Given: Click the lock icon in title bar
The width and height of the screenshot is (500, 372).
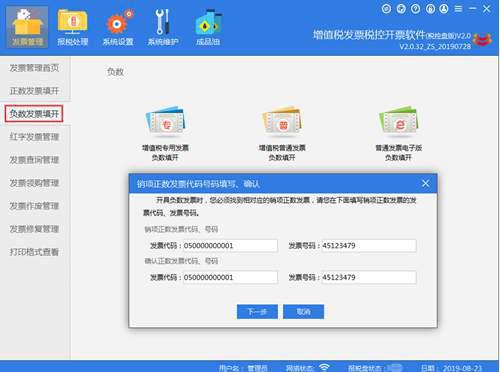Looking at the screenshot, I should (430, 9).
